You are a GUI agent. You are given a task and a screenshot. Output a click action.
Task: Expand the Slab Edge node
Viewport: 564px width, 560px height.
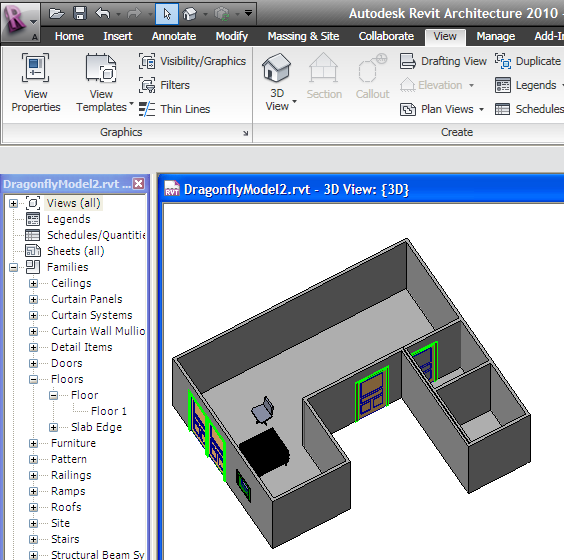click(53, 427)
